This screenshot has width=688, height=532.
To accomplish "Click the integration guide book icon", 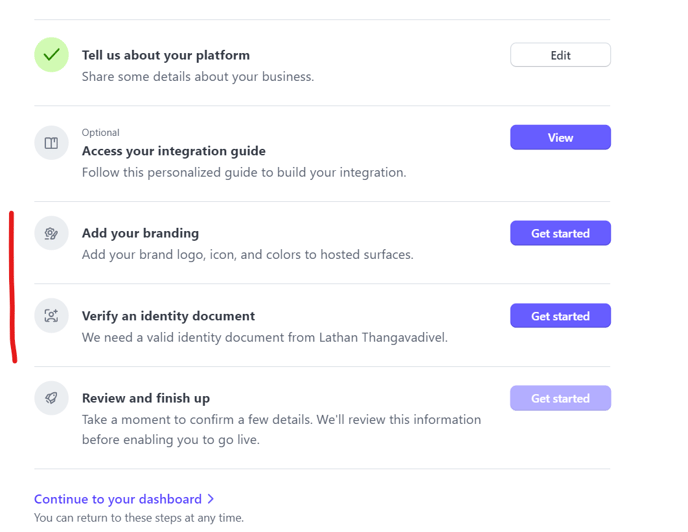I will pos(51,143).
